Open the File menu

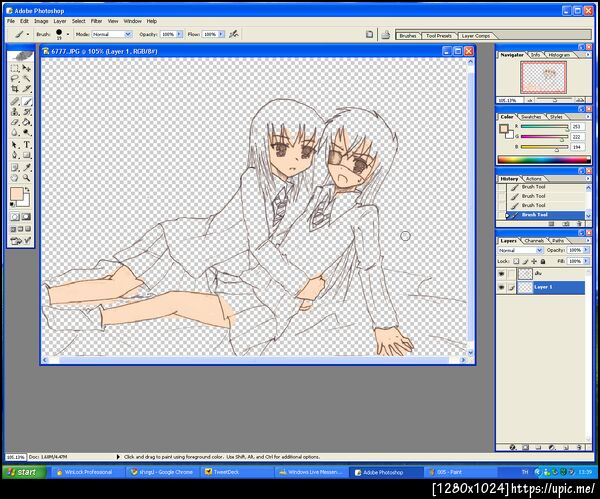click(x=11, y=21)
